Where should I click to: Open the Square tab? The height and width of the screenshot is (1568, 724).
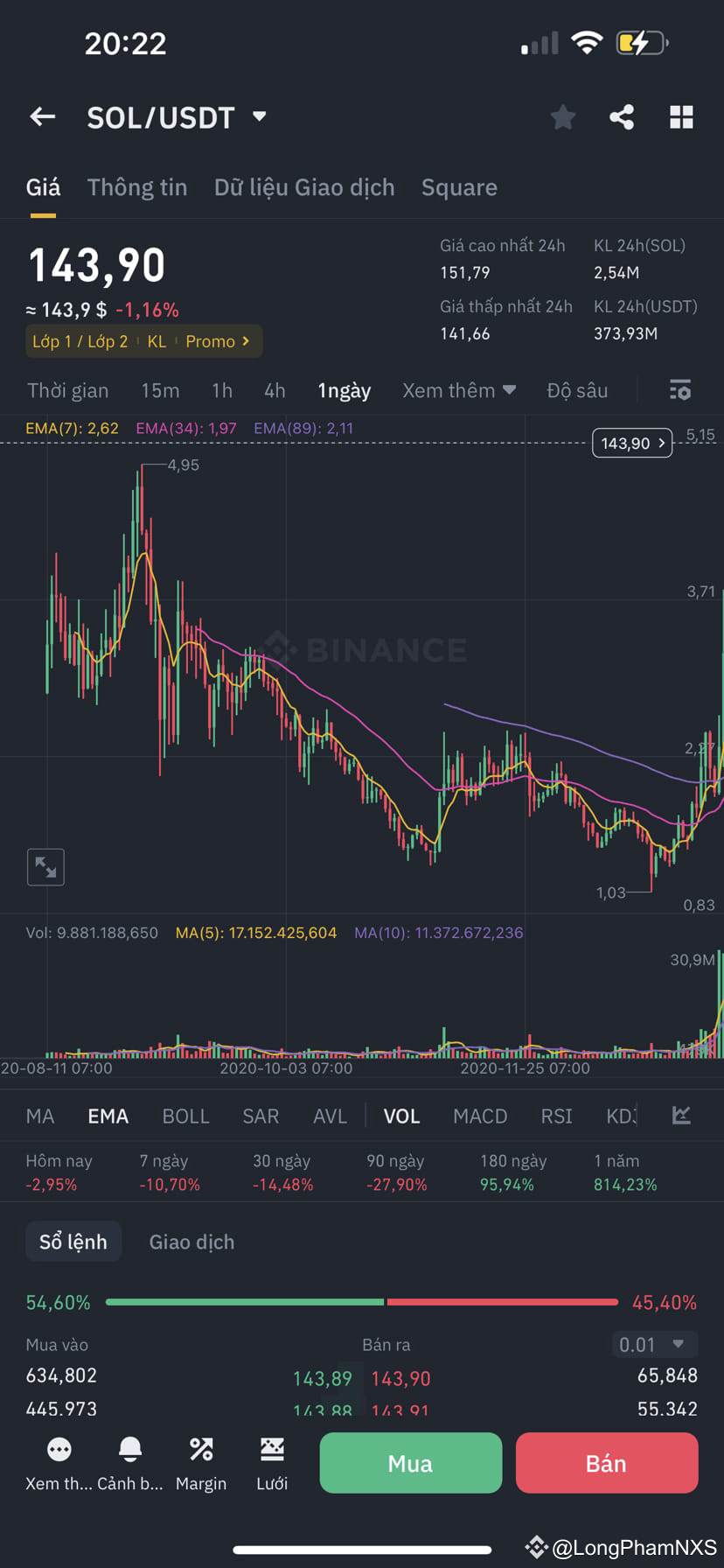pyautogui.click(x=459, y=186)
